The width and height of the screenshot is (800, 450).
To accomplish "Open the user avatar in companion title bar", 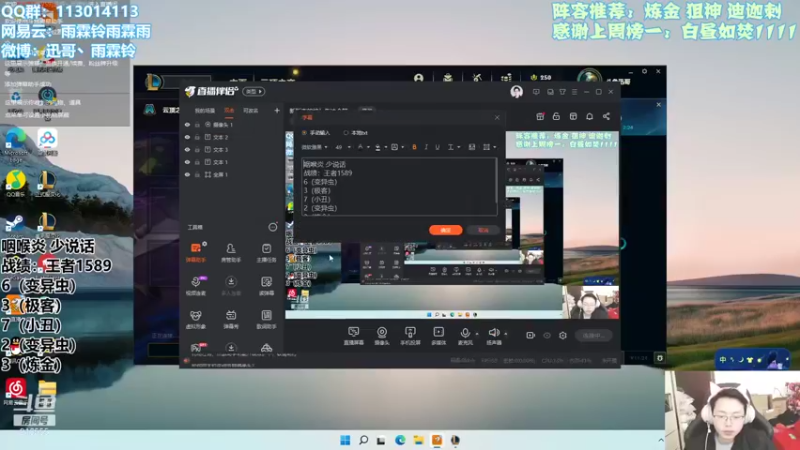I will pyautogui.click(x=516, y=92).
